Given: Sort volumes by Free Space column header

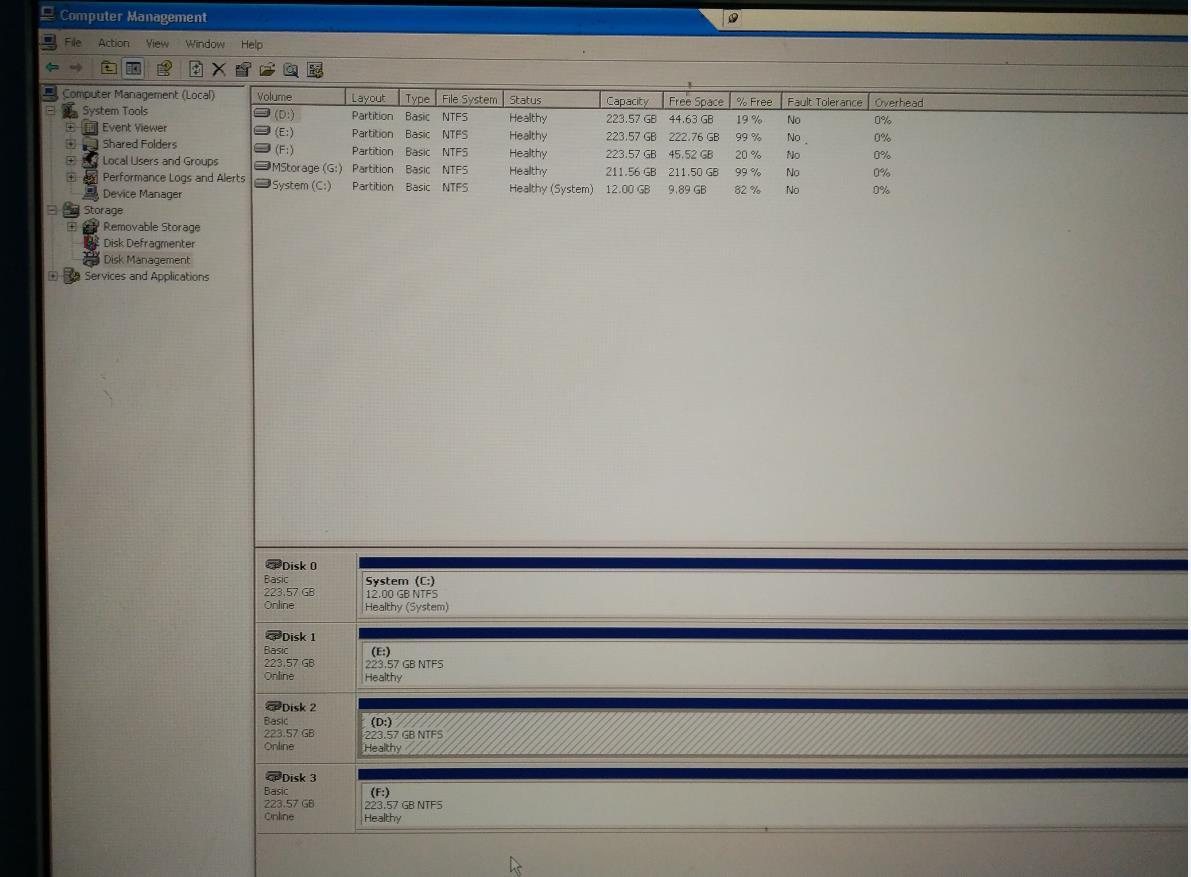Looking at the screenshot, I should pyautogui.click(x=695, y=101).
